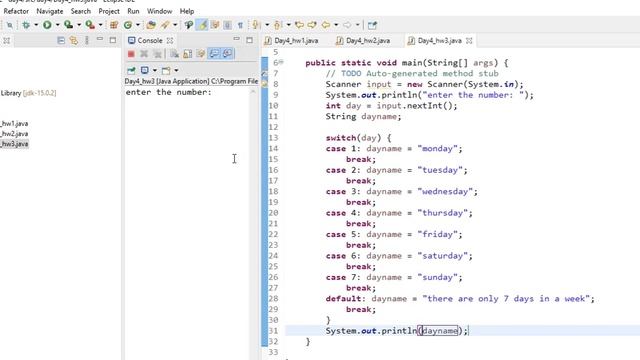Screen dimensions: 640x360
Task: Click the Pin Console icon
Action: tap(131, 70)
